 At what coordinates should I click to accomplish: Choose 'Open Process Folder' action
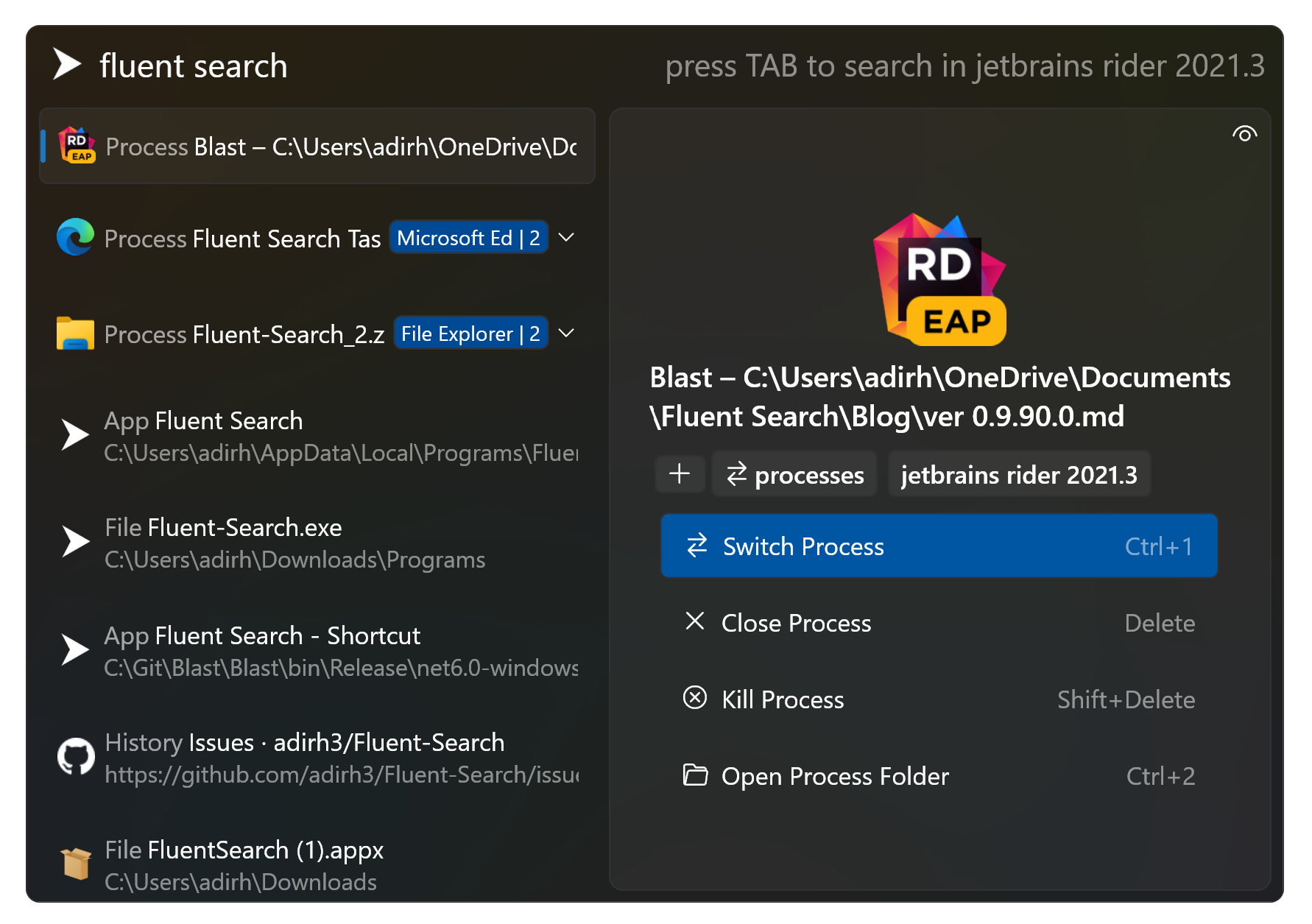click(x=939, y=776)
